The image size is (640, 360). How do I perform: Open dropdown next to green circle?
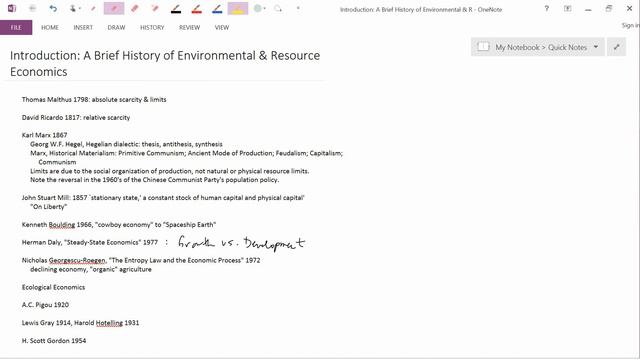[x=264, y=9]
